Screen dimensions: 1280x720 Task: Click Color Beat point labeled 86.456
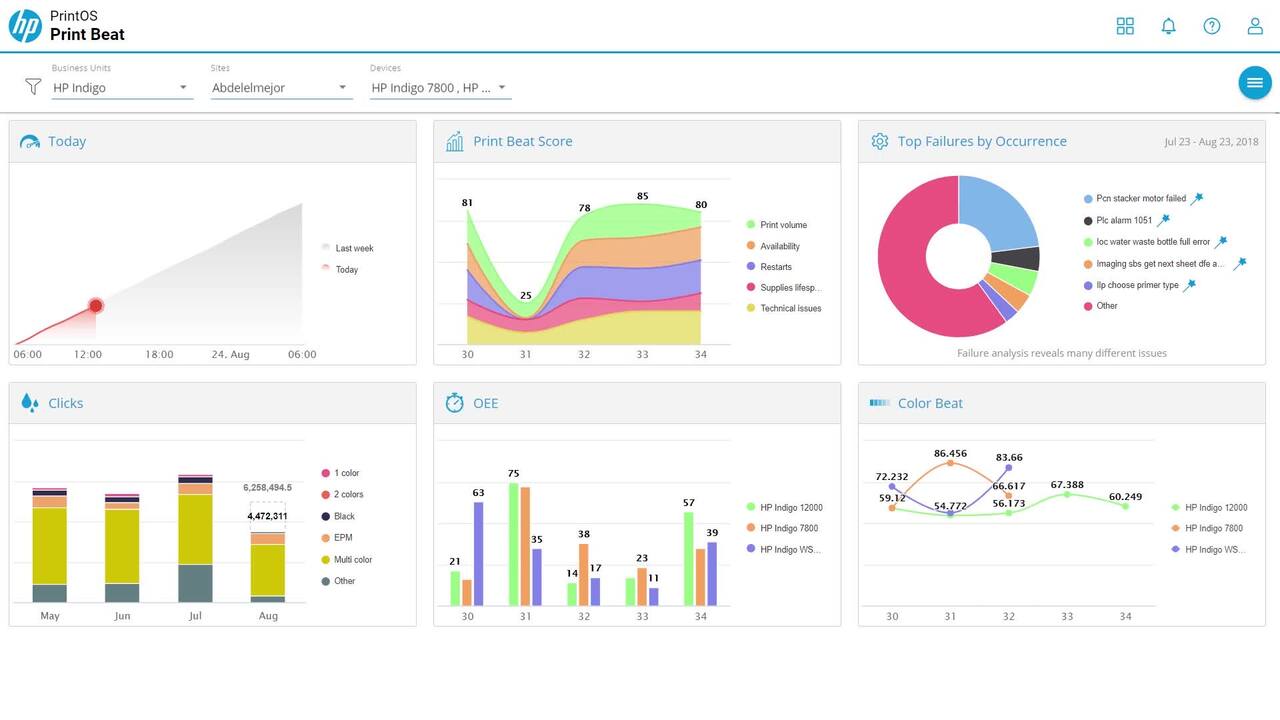950,463
